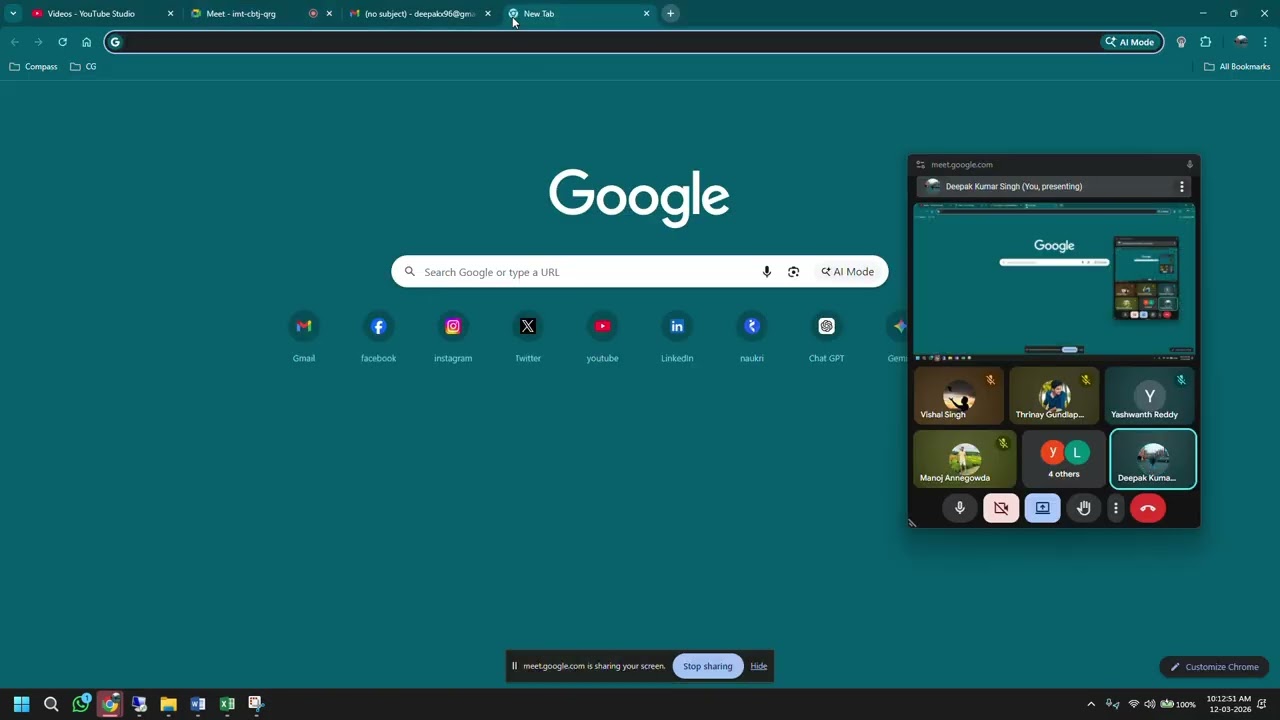Go to the browser home page
Viewport: 1280px width, 720px height.
pos(86,42)
